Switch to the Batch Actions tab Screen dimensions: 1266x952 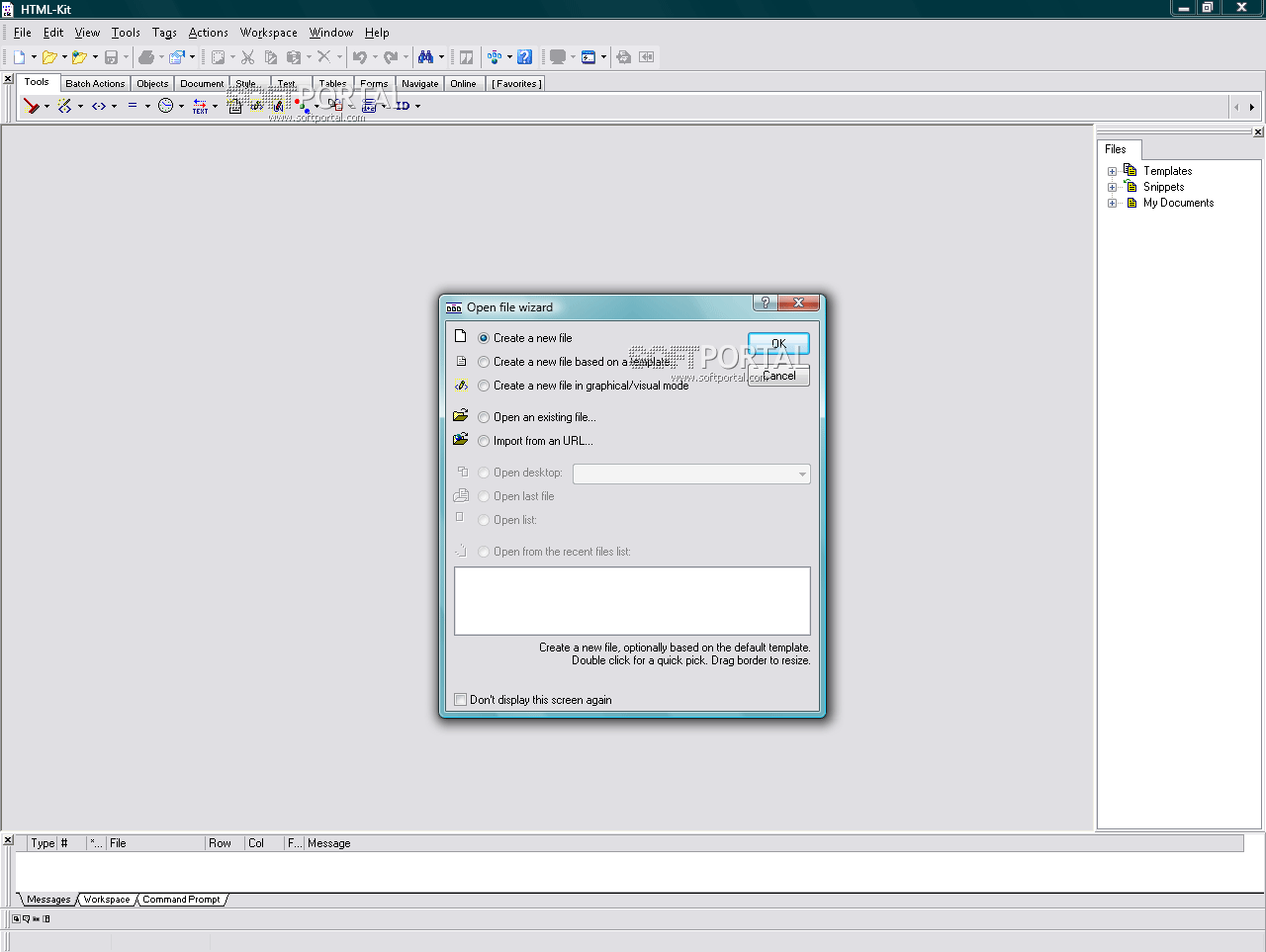[95, 84]
